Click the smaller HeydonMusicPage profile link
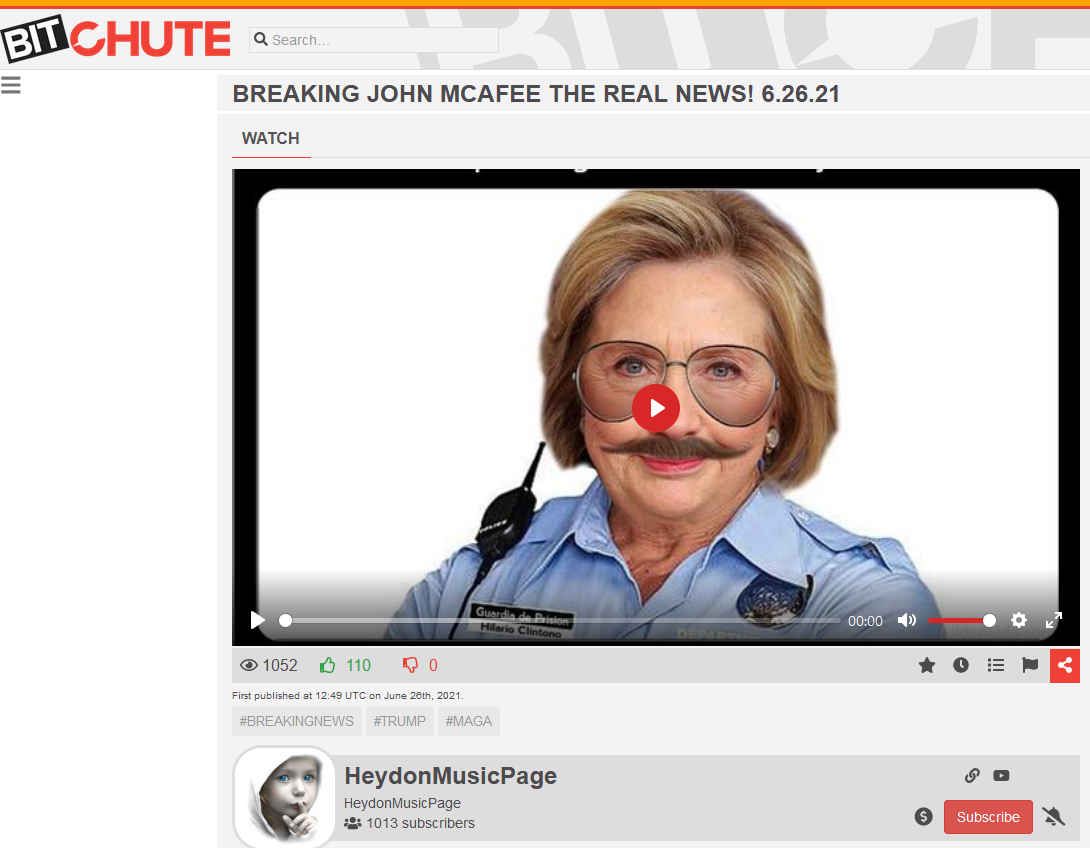 (402, 803)
